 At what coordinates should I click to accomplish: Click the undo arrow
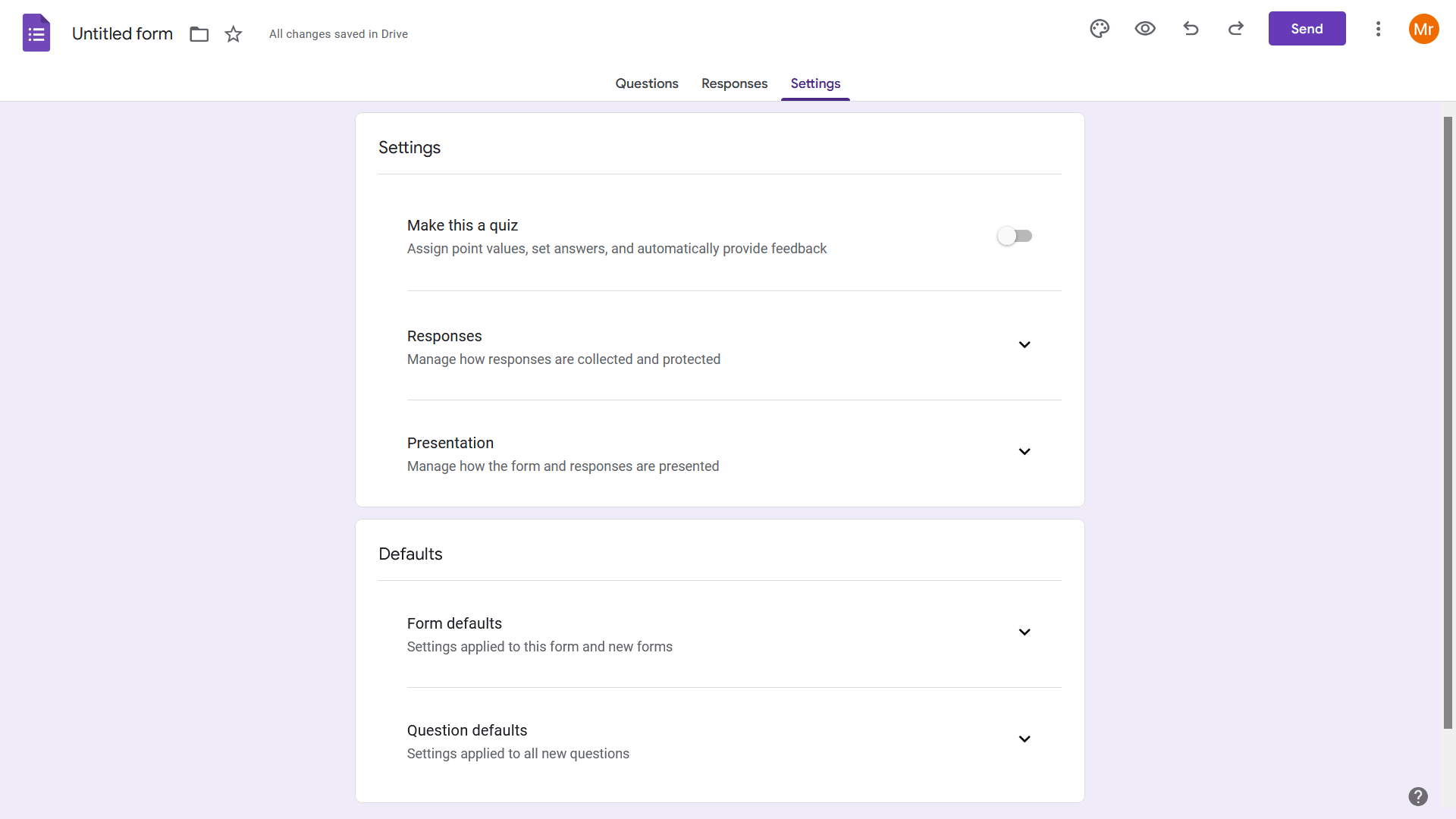point(1191,29)
